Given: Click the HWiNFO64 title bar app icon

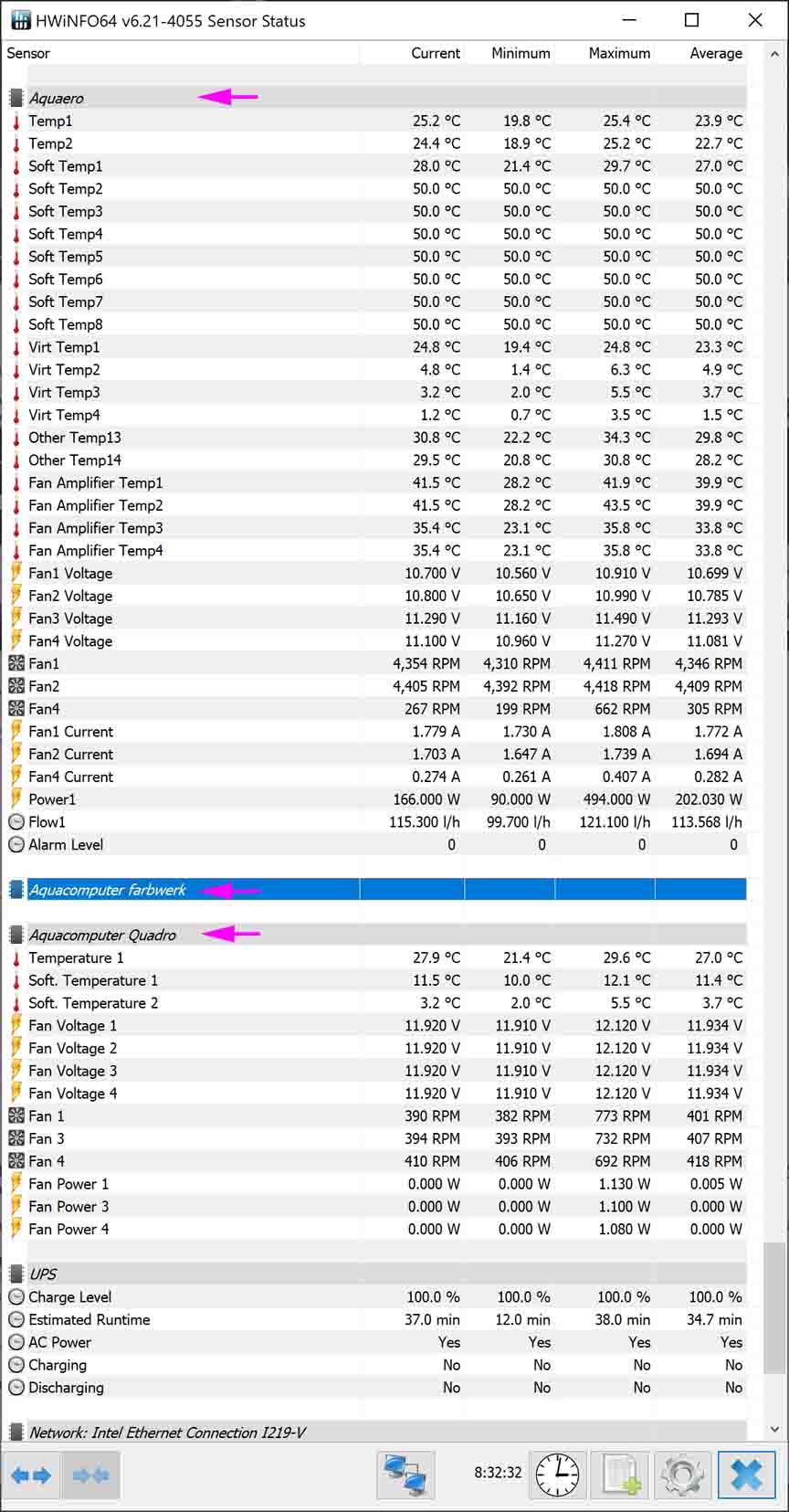Looking at the screenshot, I should [x=20, y=20].
